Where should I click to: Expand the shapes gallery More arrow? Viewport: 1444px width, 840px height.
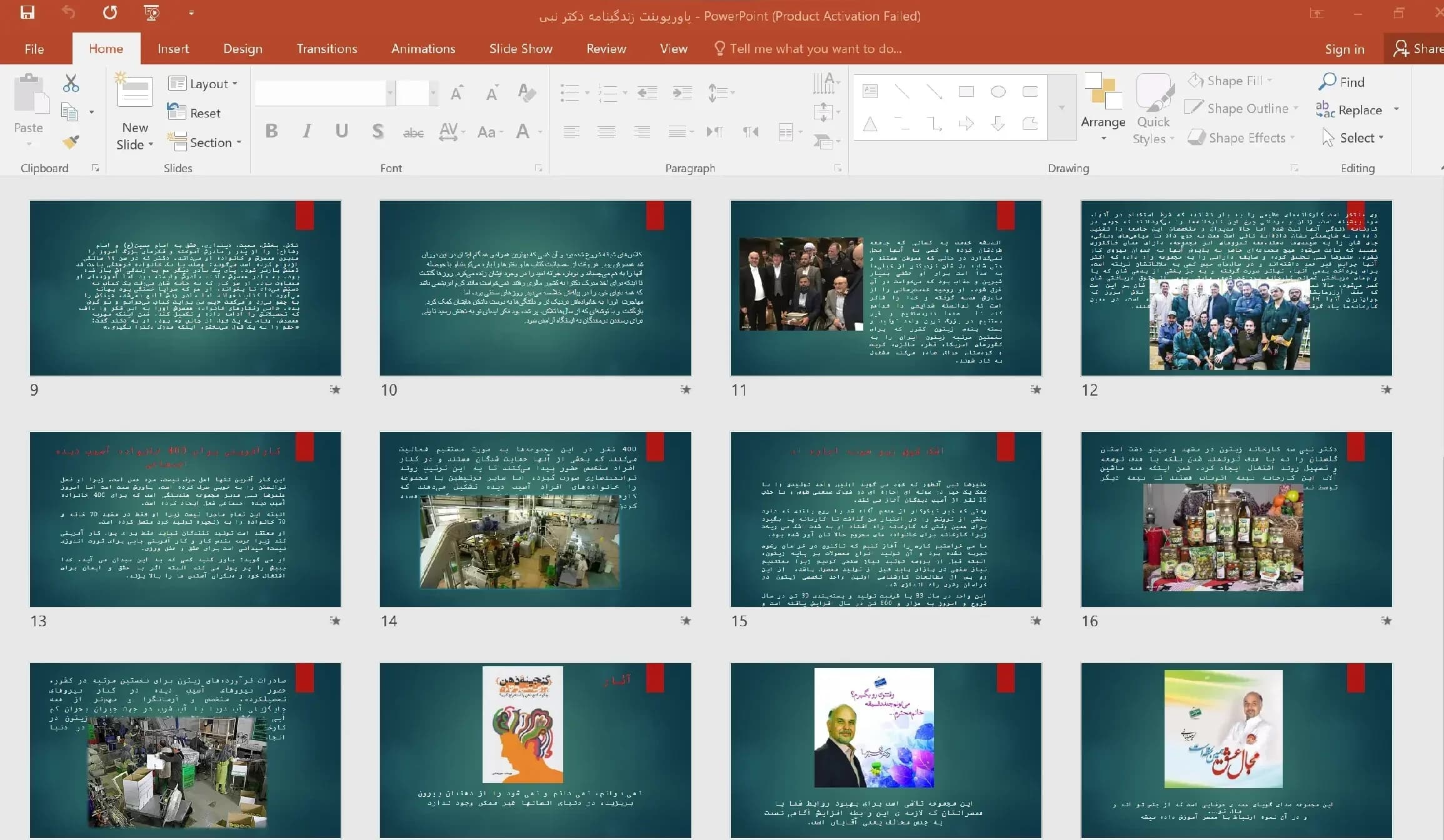point(1061,107)
